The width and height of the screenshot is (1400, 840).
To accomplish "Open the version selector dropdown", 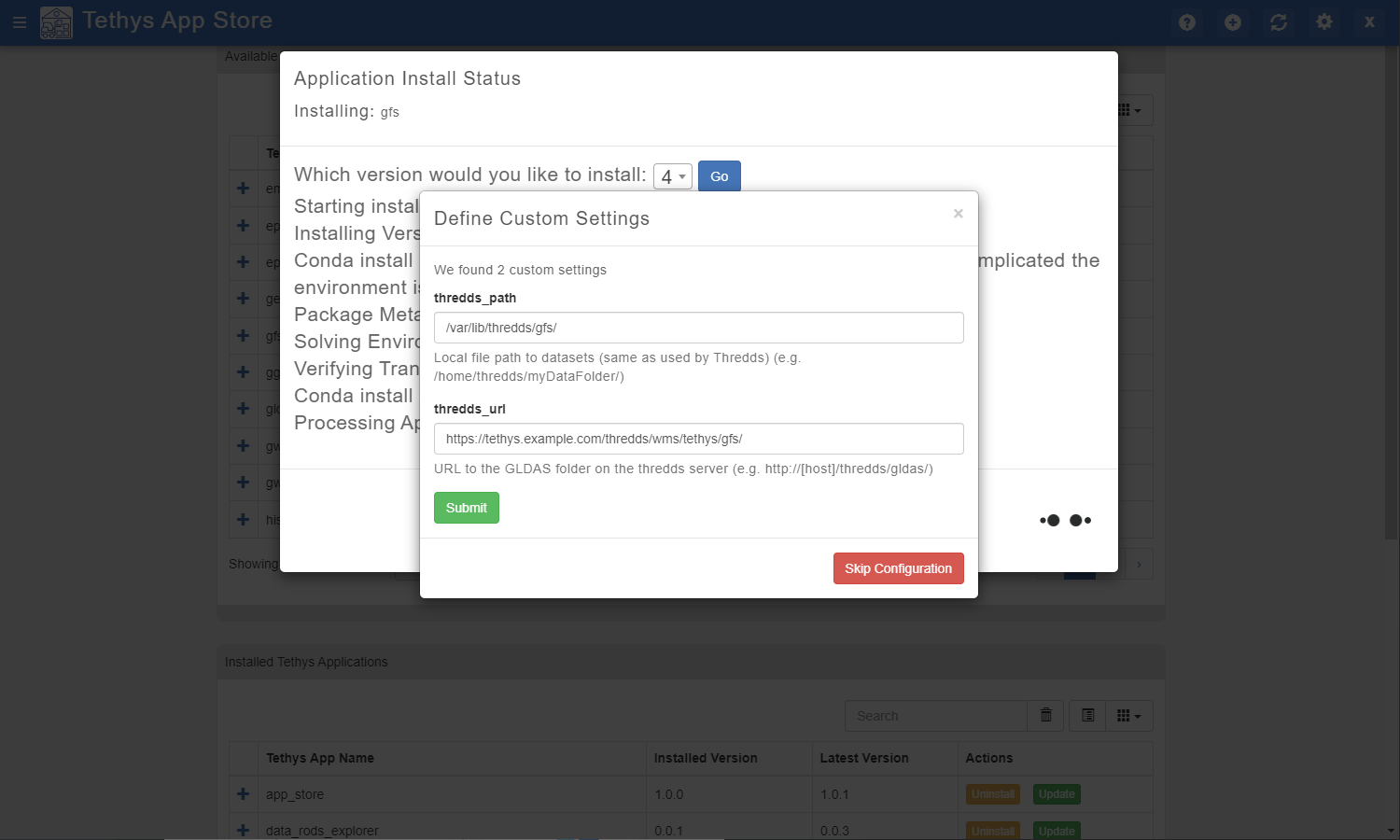I will coord(672,176).
